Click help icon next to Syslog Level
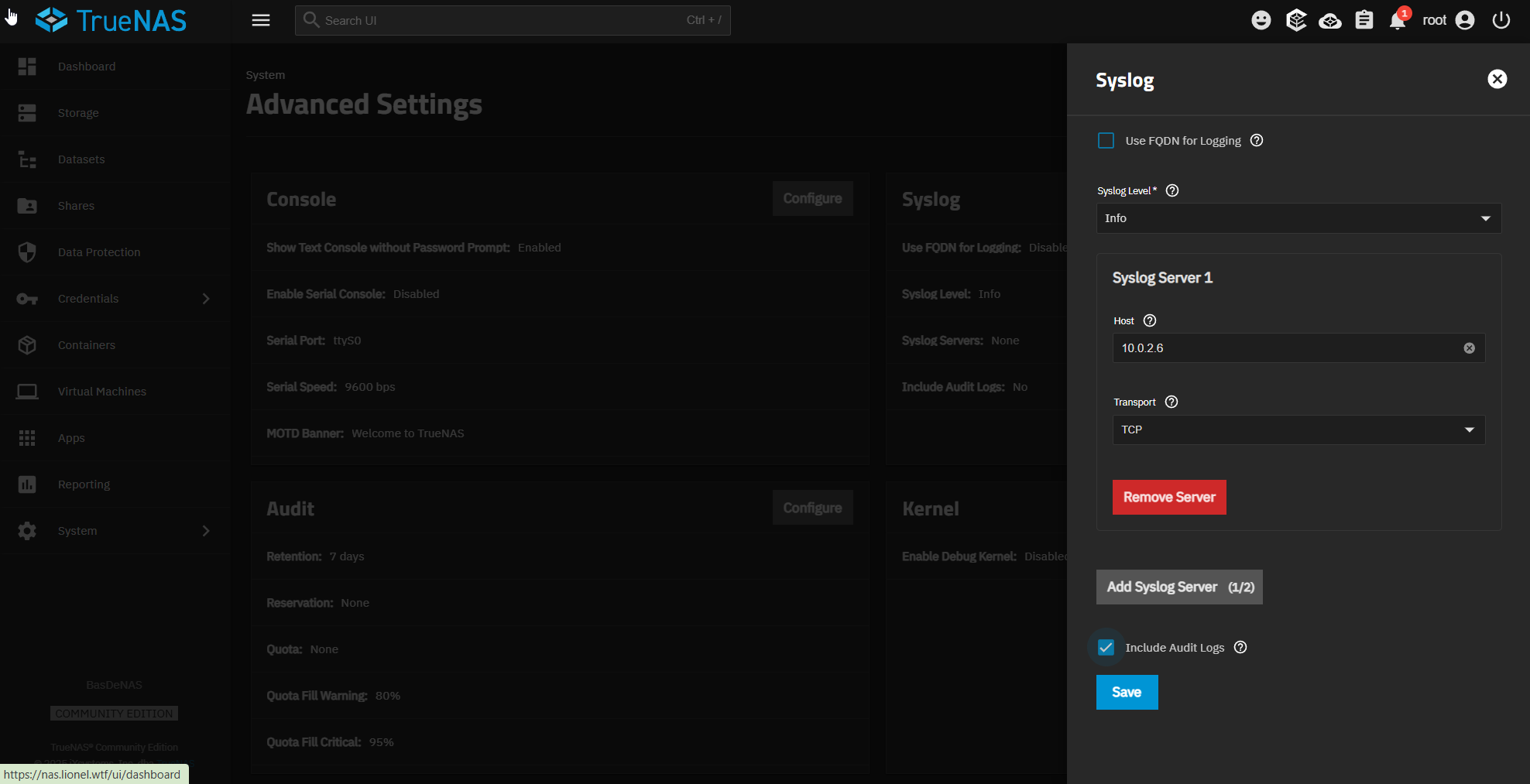The width and height of the screenshot is (1530, 784). pyautogui.click(x=1172, y=190)
